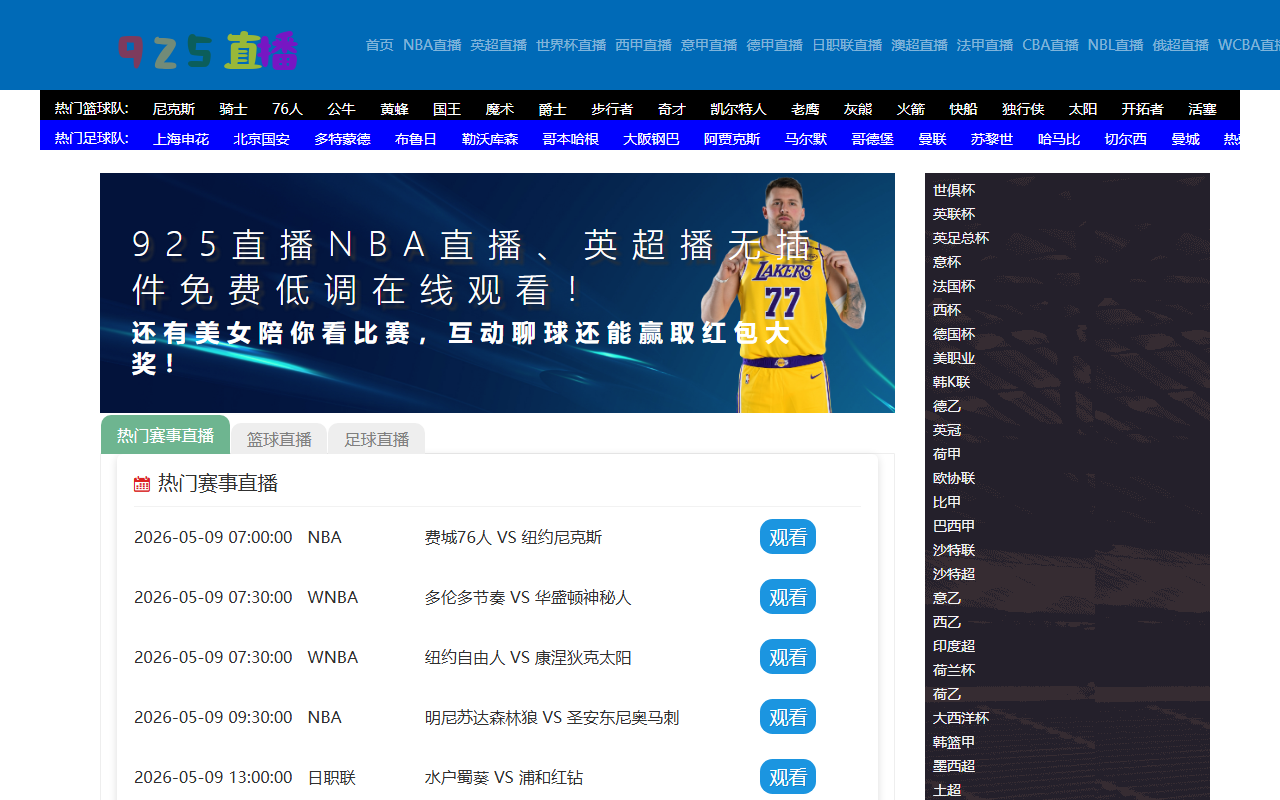Open 北京国安 football team link
This screenshot has width=1280, height=800.
[x=262, y=139]
